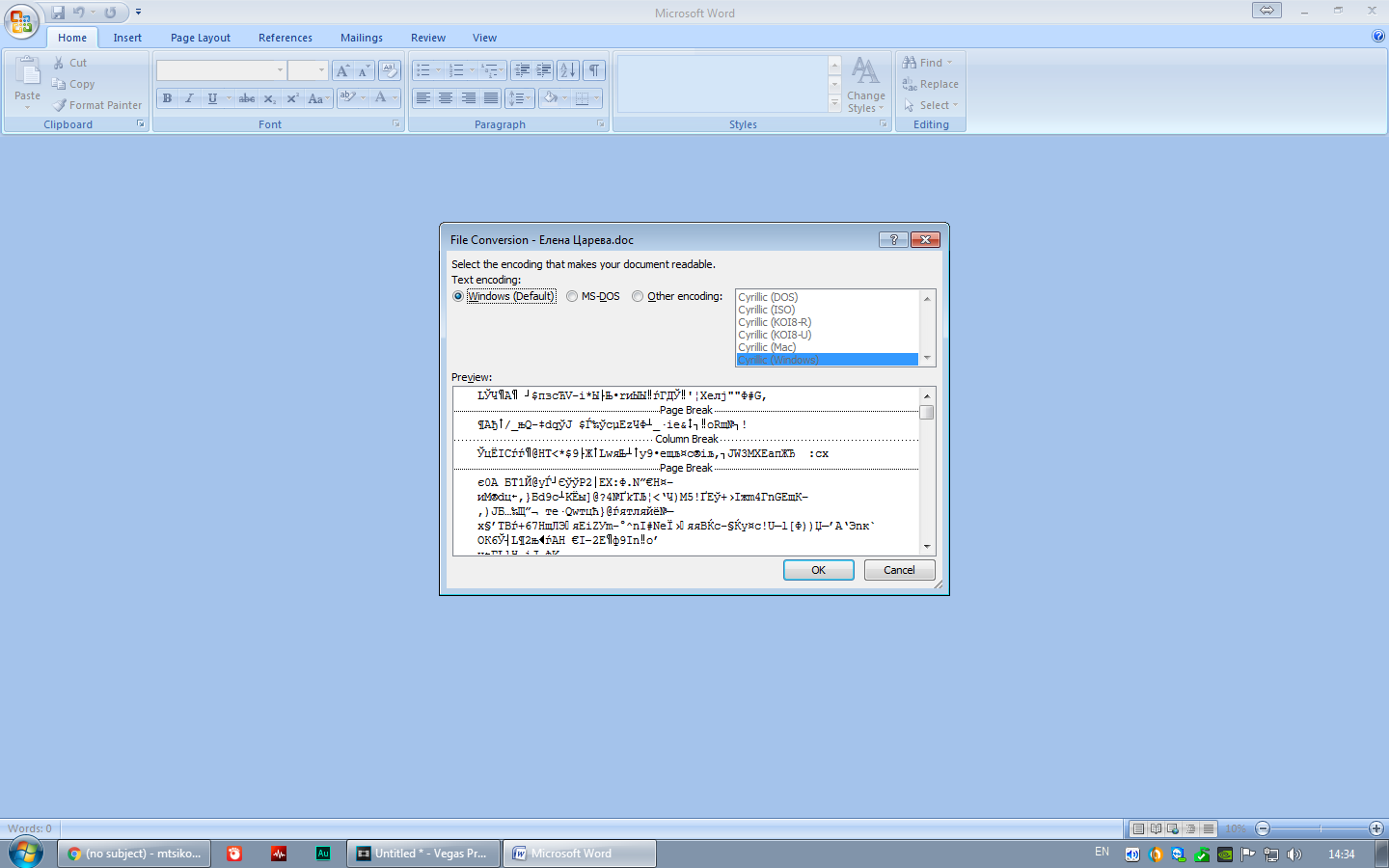Open the Insert tab
1389x868 pixels.
[x=127, y=38]
